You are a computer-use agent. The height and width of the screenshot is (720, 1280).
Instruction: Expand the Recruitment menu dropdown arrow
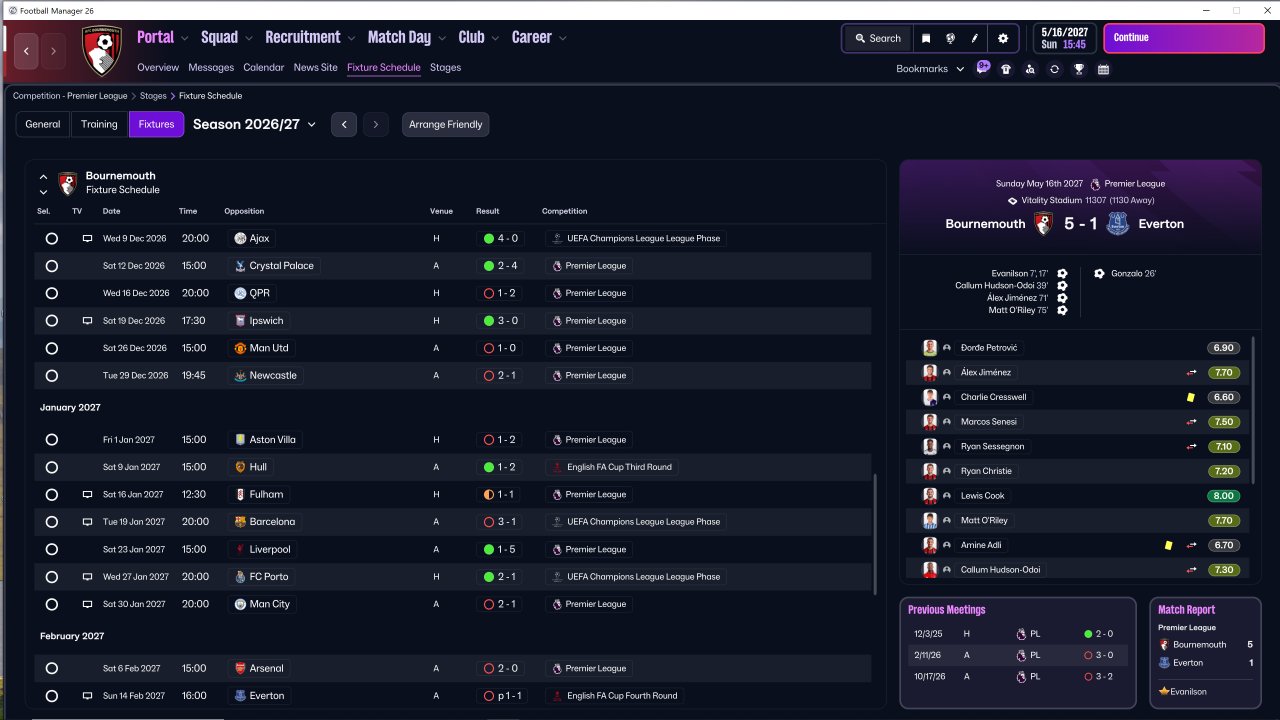pos(352,38)
